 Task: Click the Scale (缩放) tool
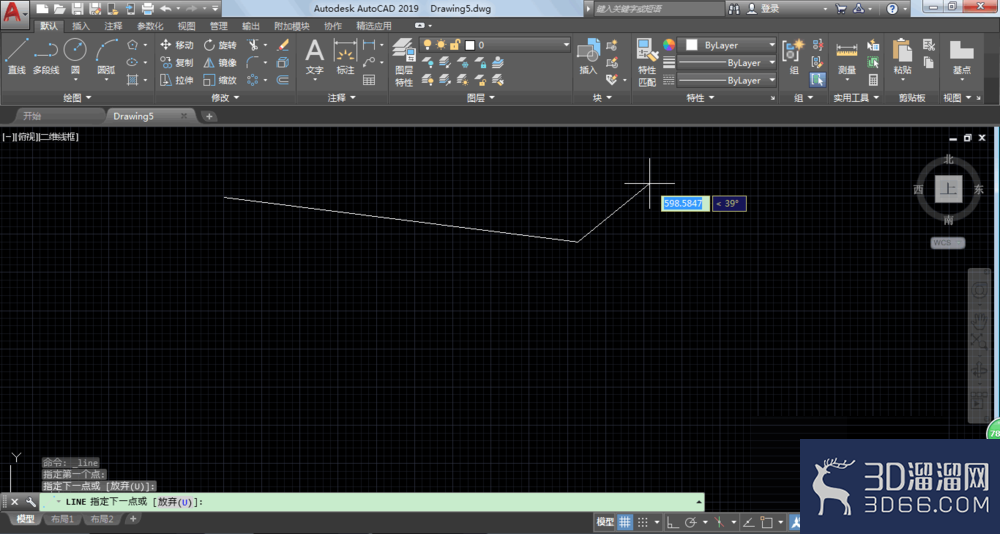click(220, 80)
